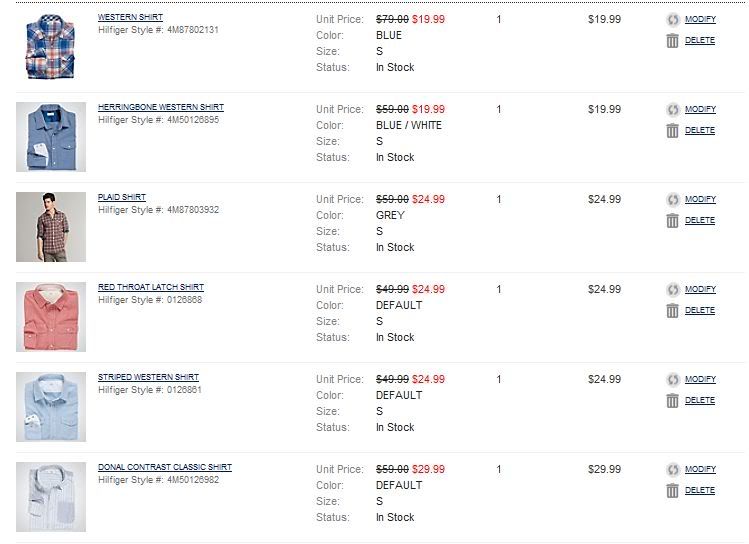The height and width of the screenshot is (544, 749).
Task: Click the Striped Western Shirt thumbnail image
Action: point(51,407)
